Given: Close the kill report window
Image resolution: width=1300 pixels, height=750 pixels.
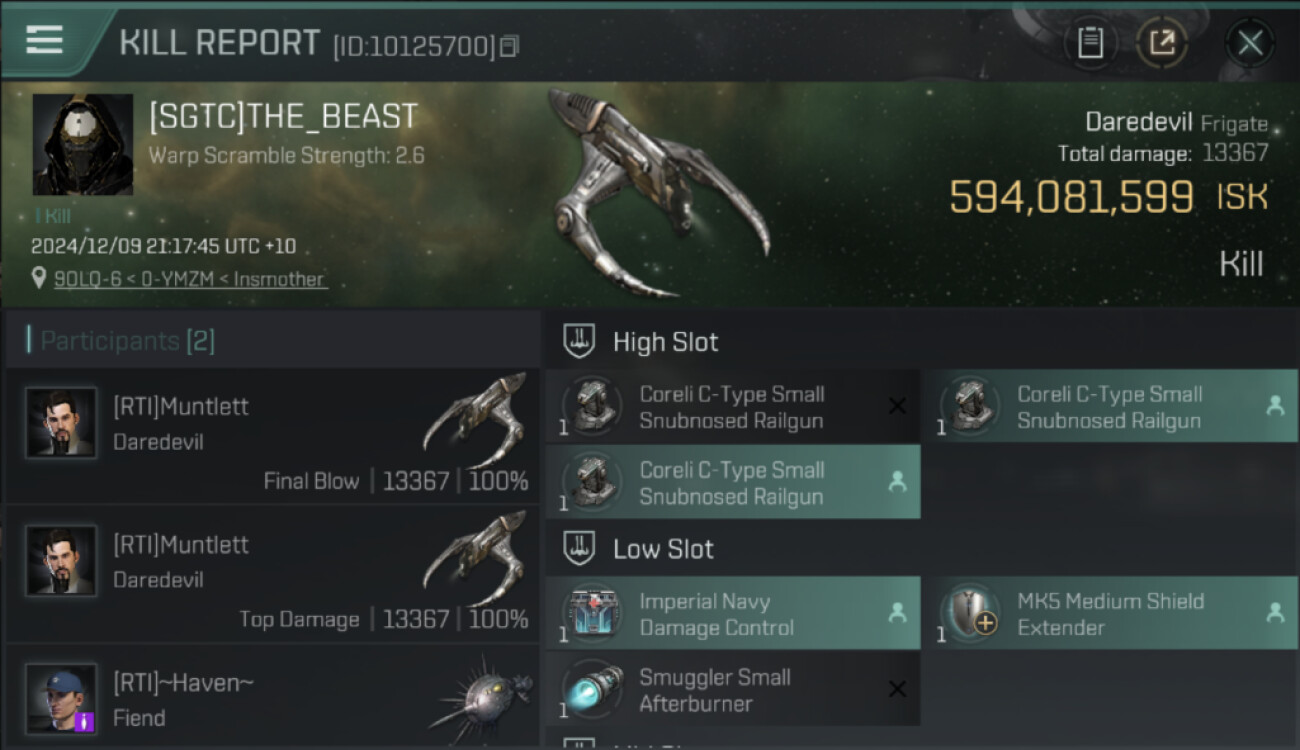Looking at the screenshot, I should click(x=1250, y=42).
